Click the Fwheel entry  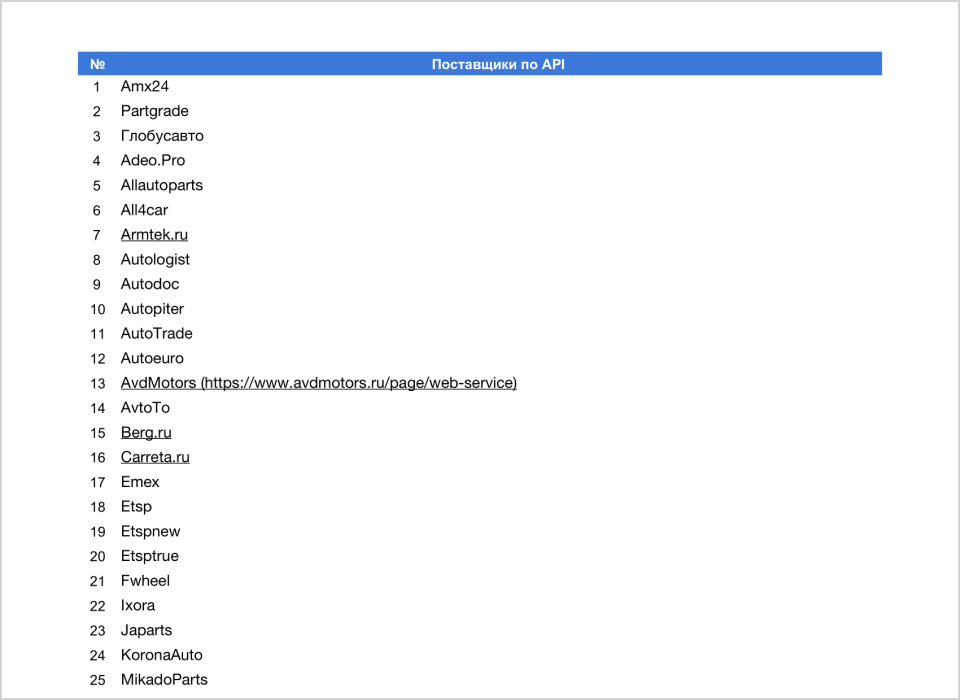tap(145, 581)
